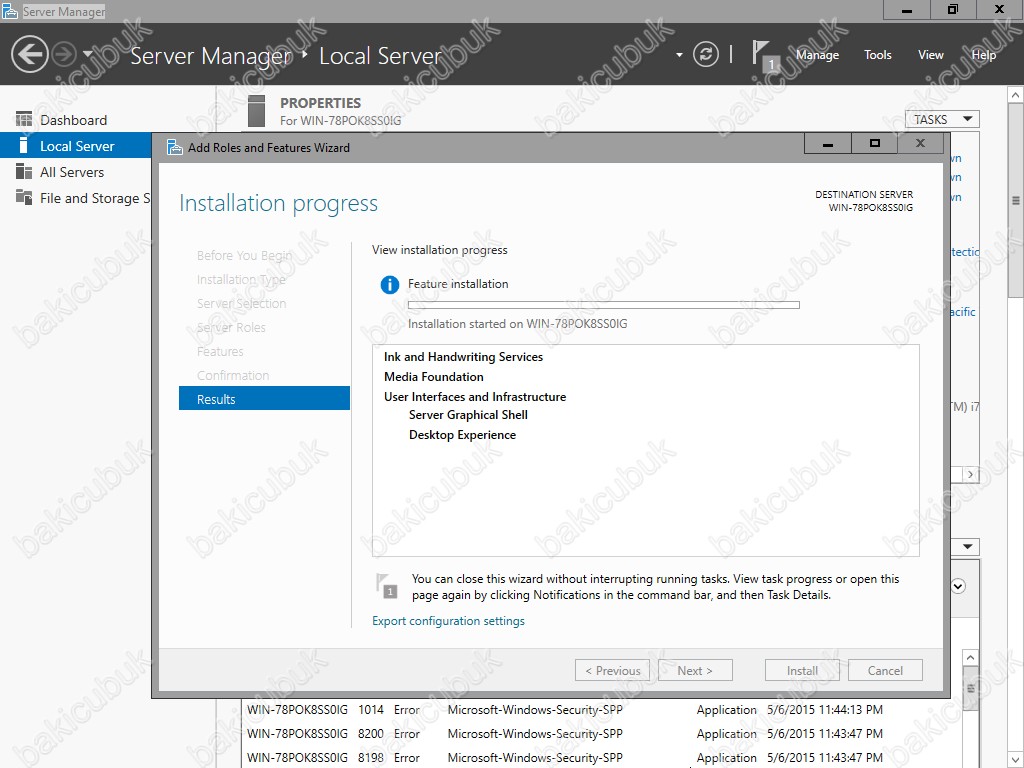Image resolution: width=1024 pixels, height=768 pixels.
Task: Click the Confirmation wizard step
Action: [233, 376]
